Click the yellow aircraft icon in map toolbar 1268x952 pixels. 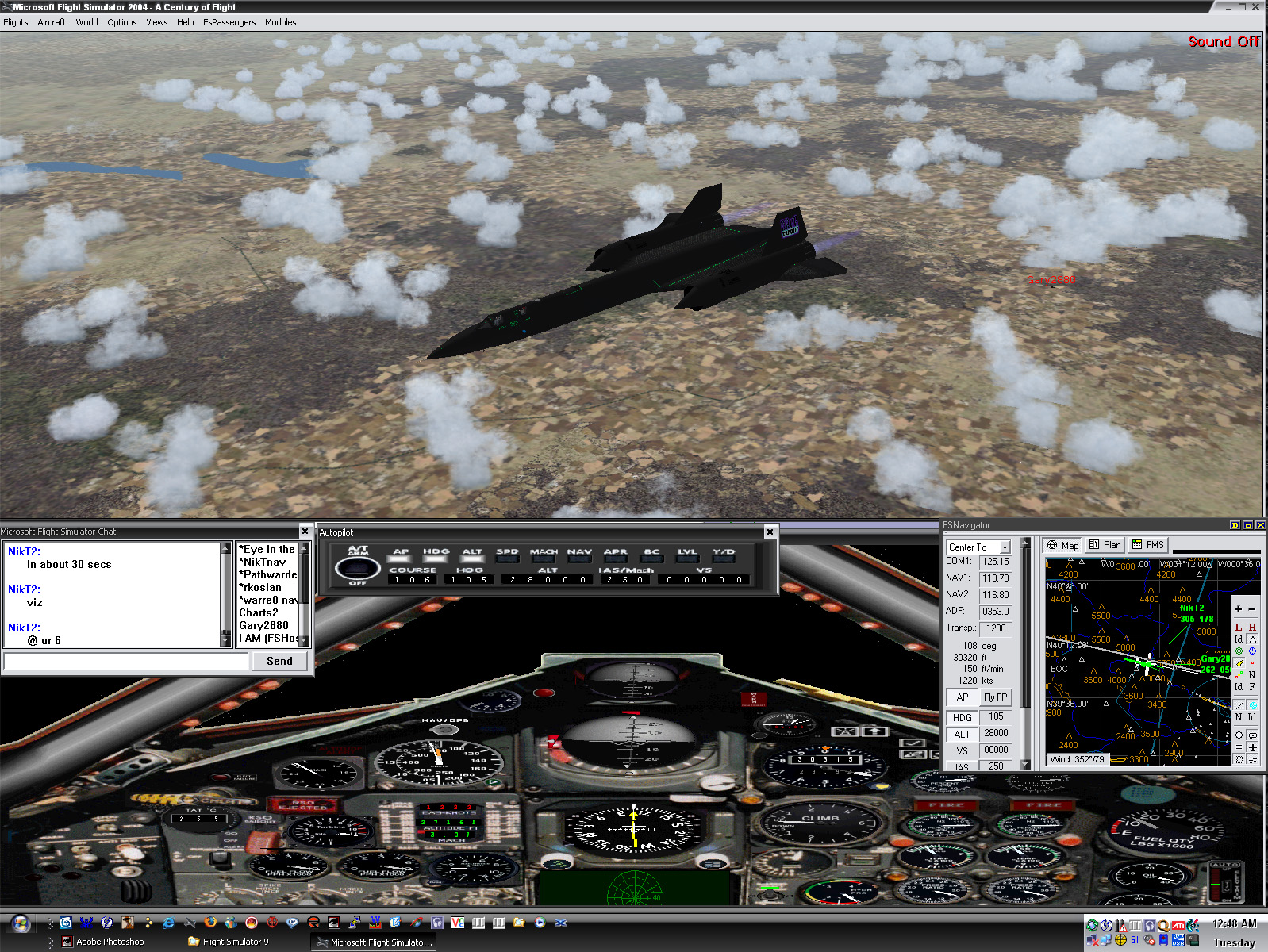1239,663
